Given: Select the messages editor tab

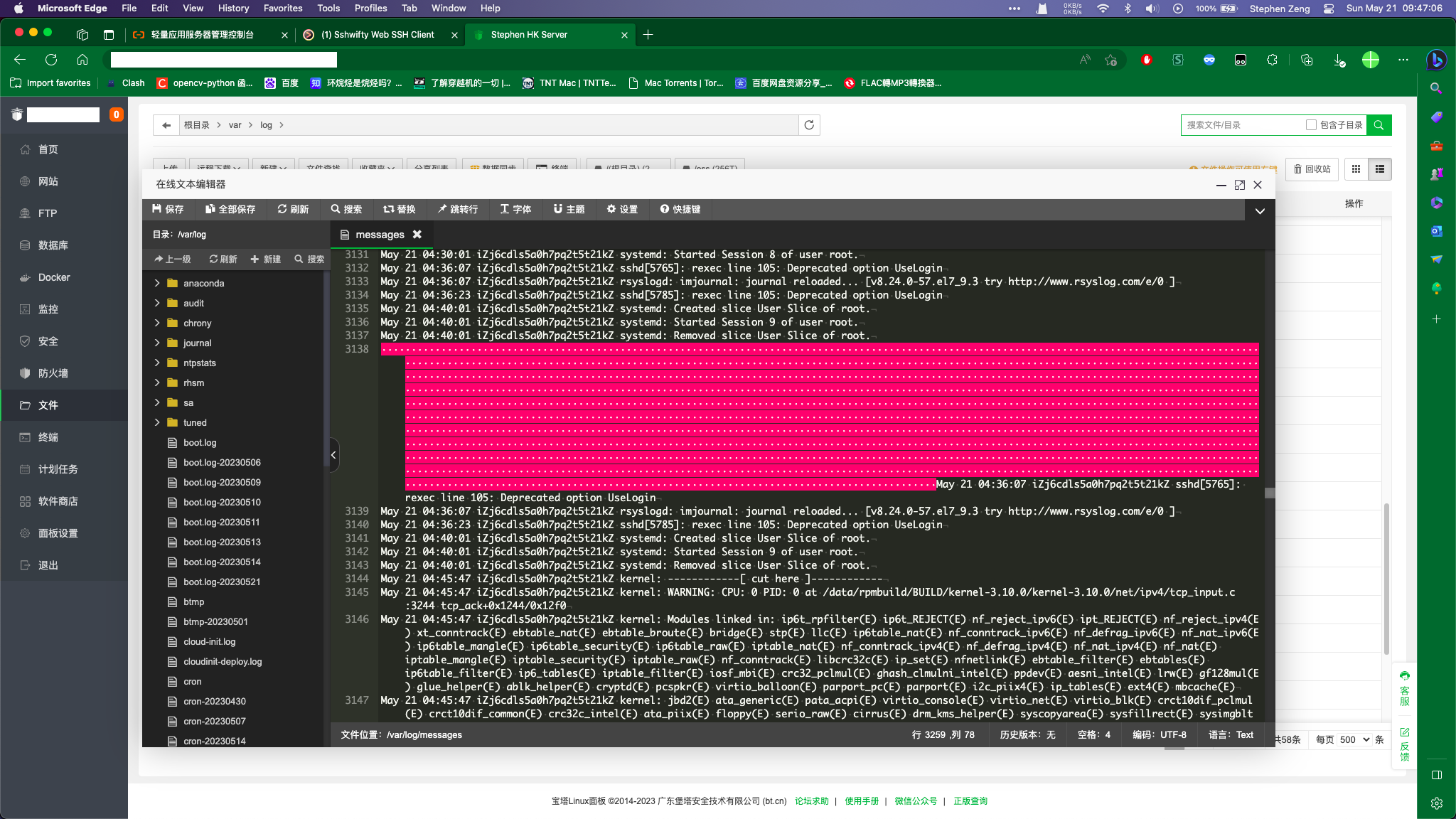Looking at the screenshot, I should (x=380, y=235).
